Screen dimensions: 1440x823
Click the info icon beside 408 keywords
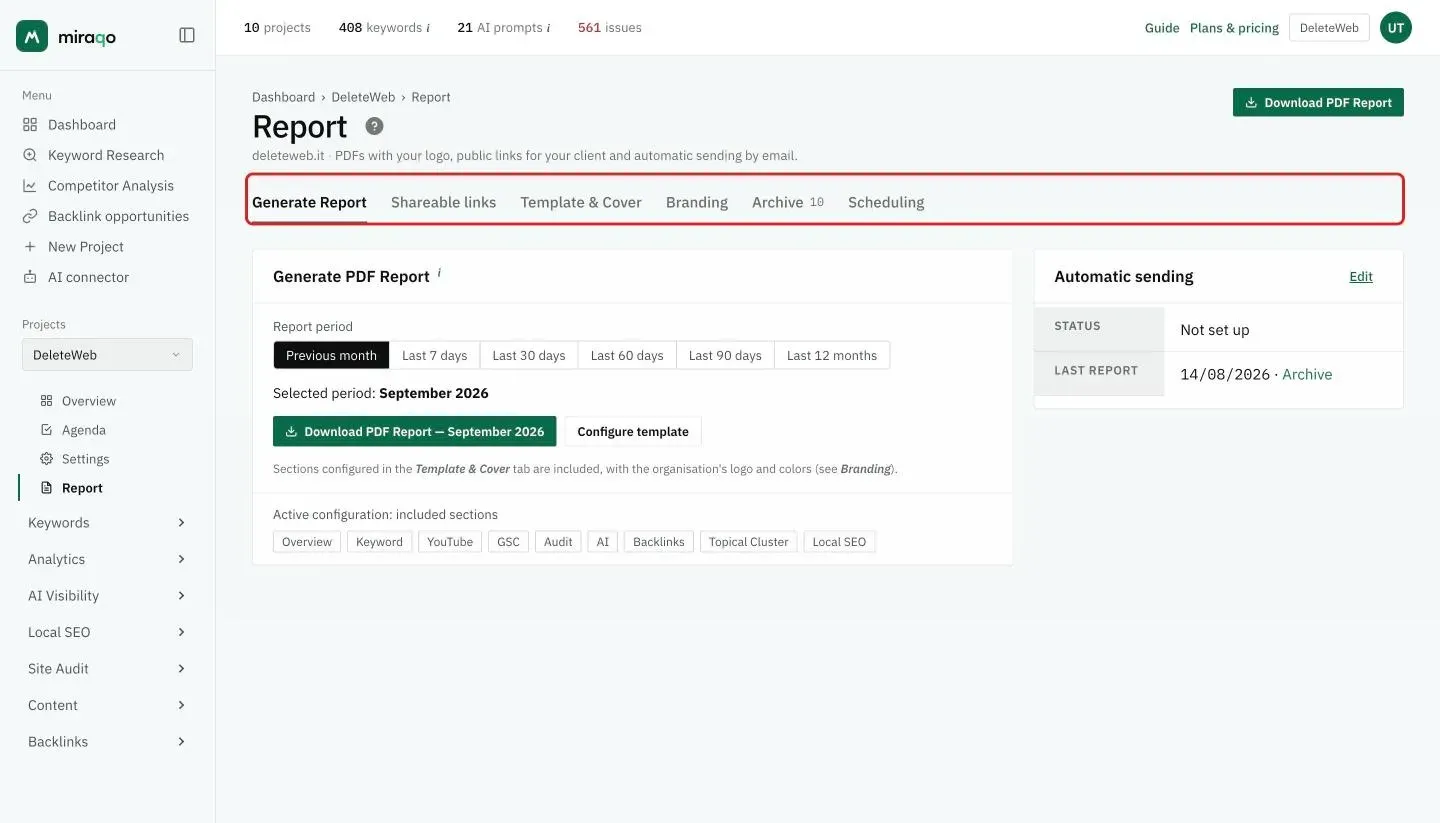[x=428, y=28]
